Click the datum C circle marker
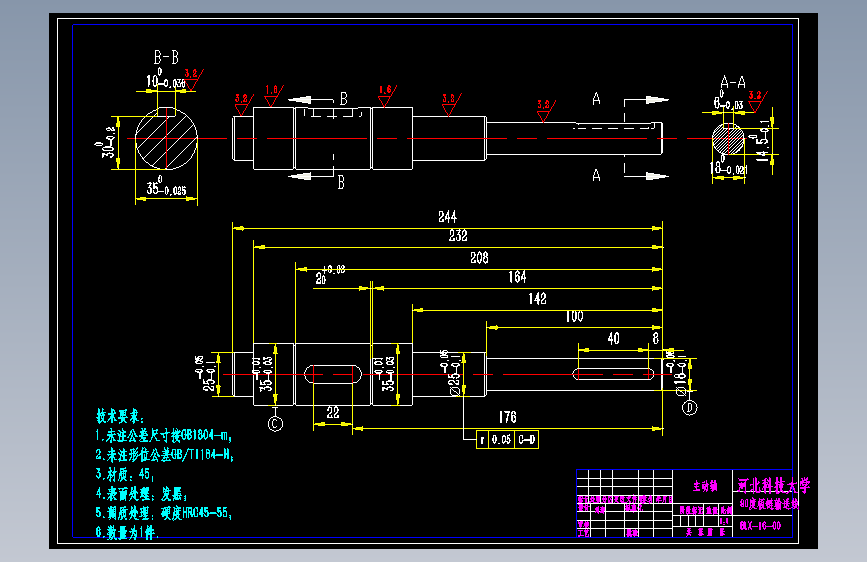This screenshot has width=867, height=562. coord(275,424)
